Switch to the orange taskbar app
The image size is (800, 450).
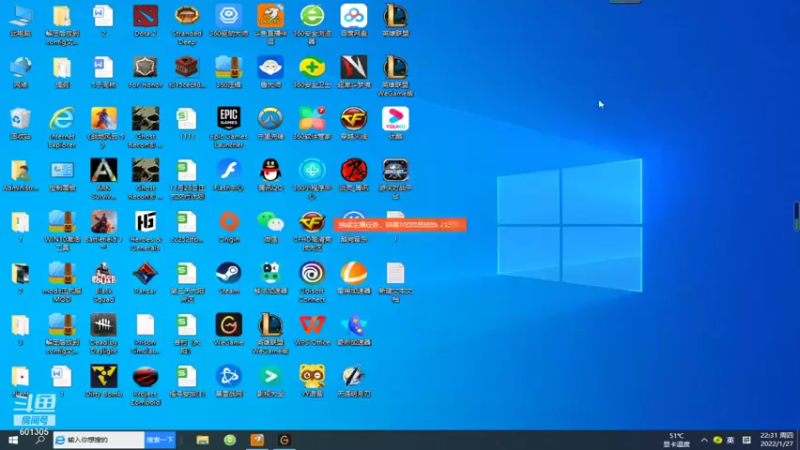257,440
